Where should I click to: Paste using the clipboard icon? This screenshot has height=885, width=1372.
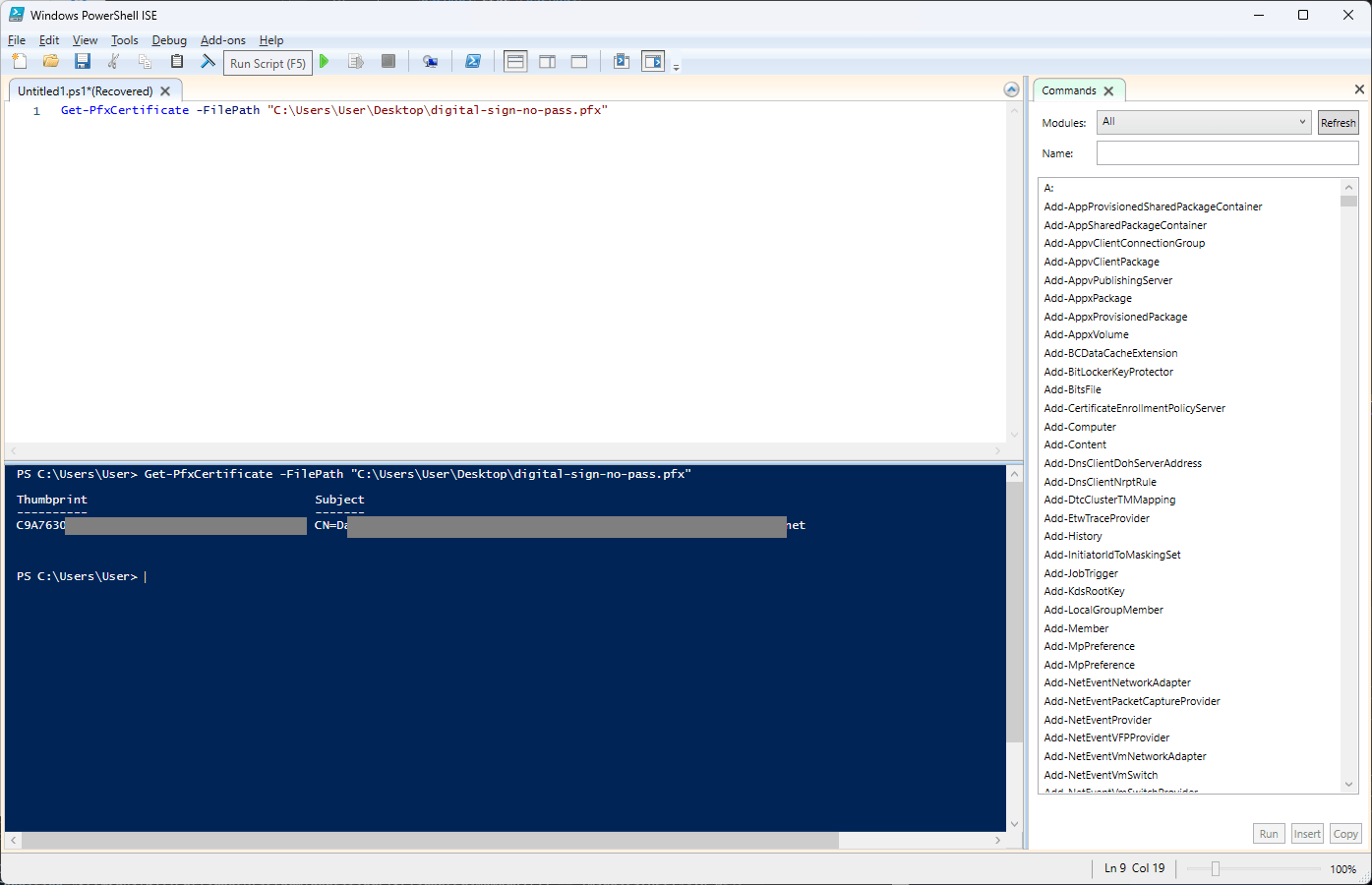pos(177,61)
